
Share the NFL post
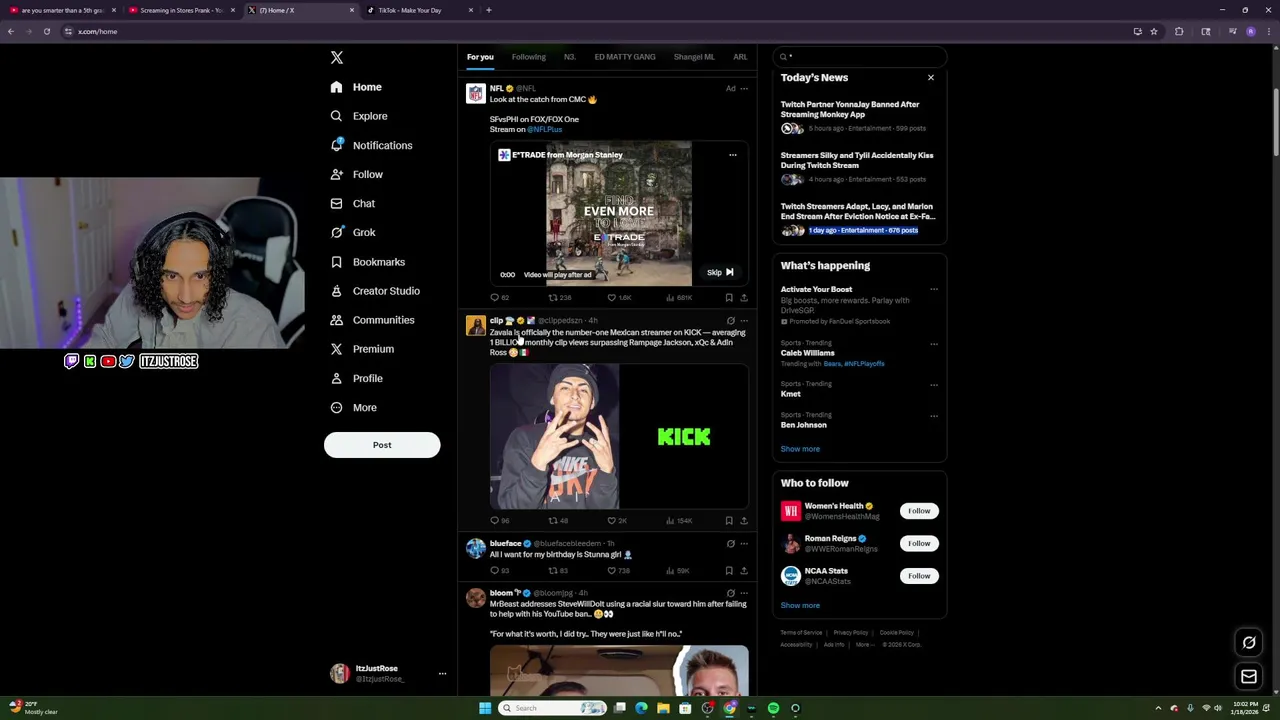pos(744,298)
